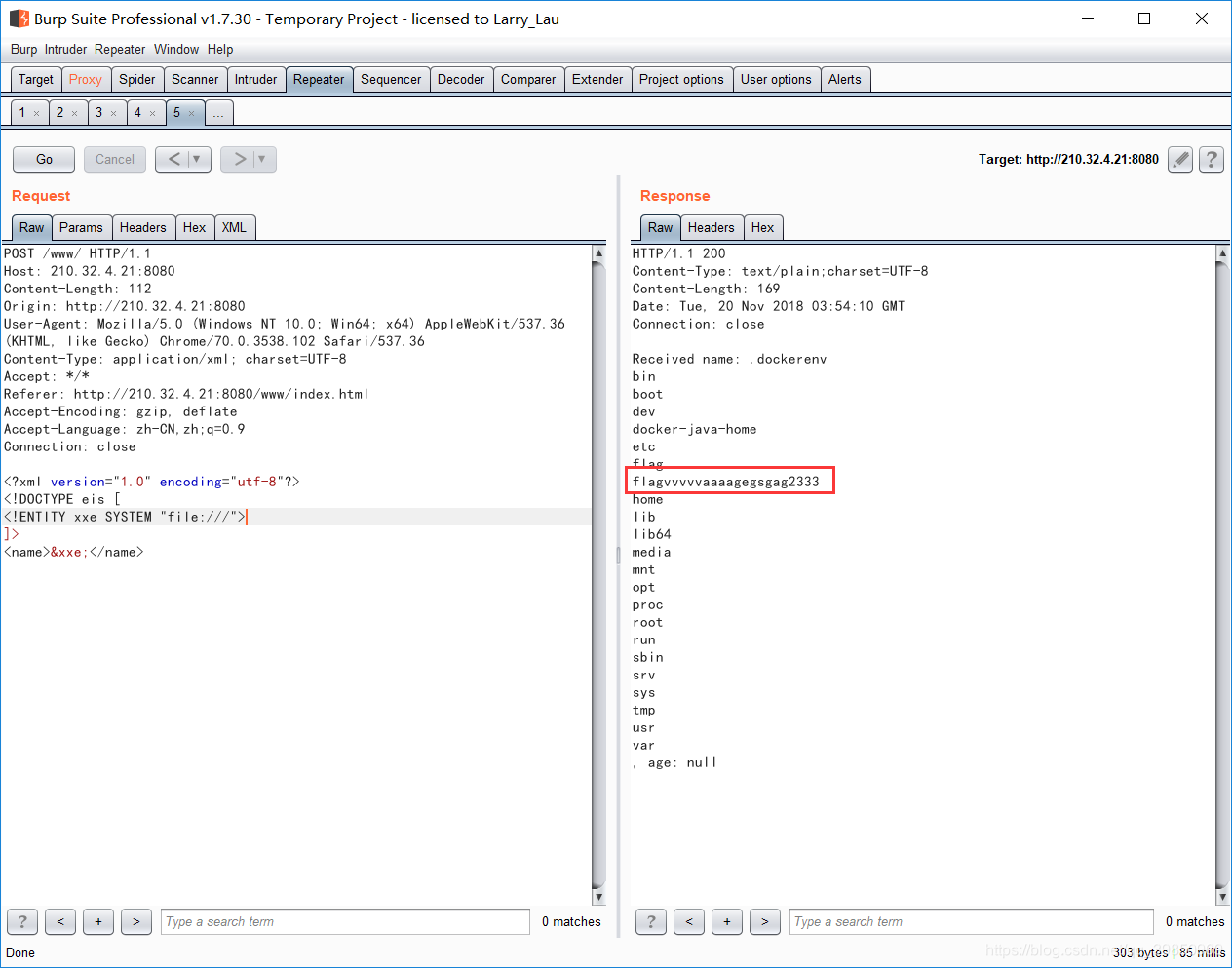Send the request with Go button
The image size is (1232, 968).
(44, 159)
